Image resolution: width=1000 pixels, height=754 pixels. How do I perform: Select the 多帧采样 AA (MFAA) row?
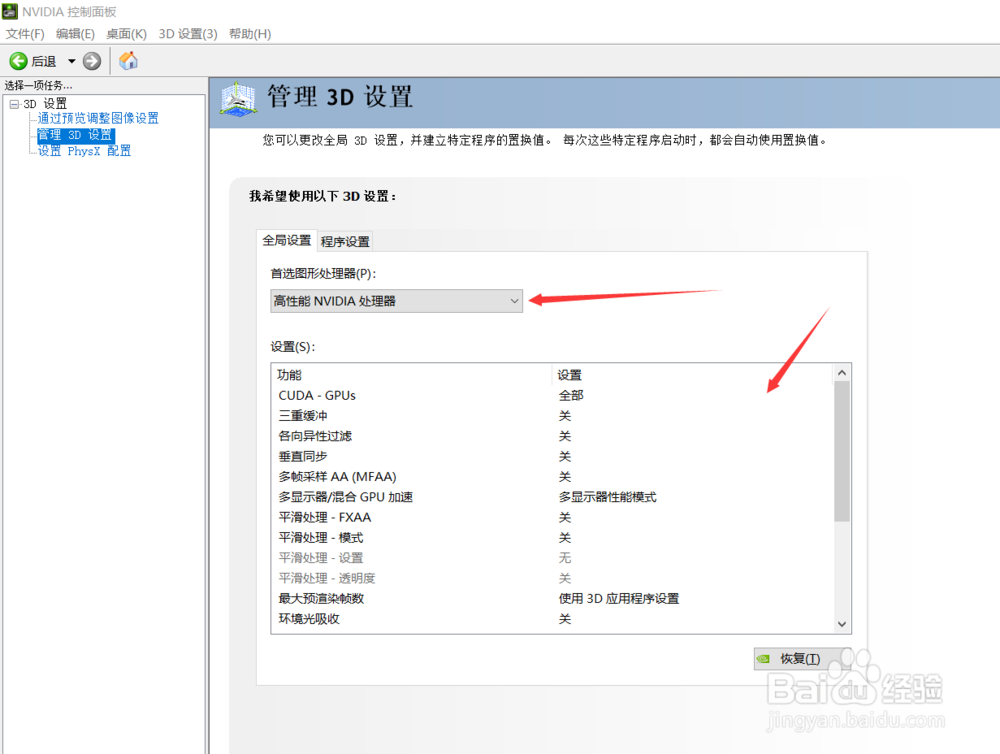[552, 477]
